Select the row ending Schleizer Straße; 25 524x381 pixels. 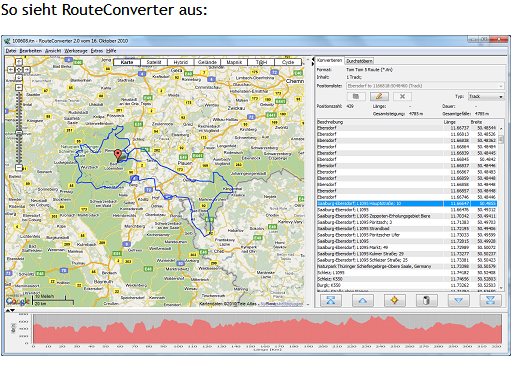pos(407,260)
